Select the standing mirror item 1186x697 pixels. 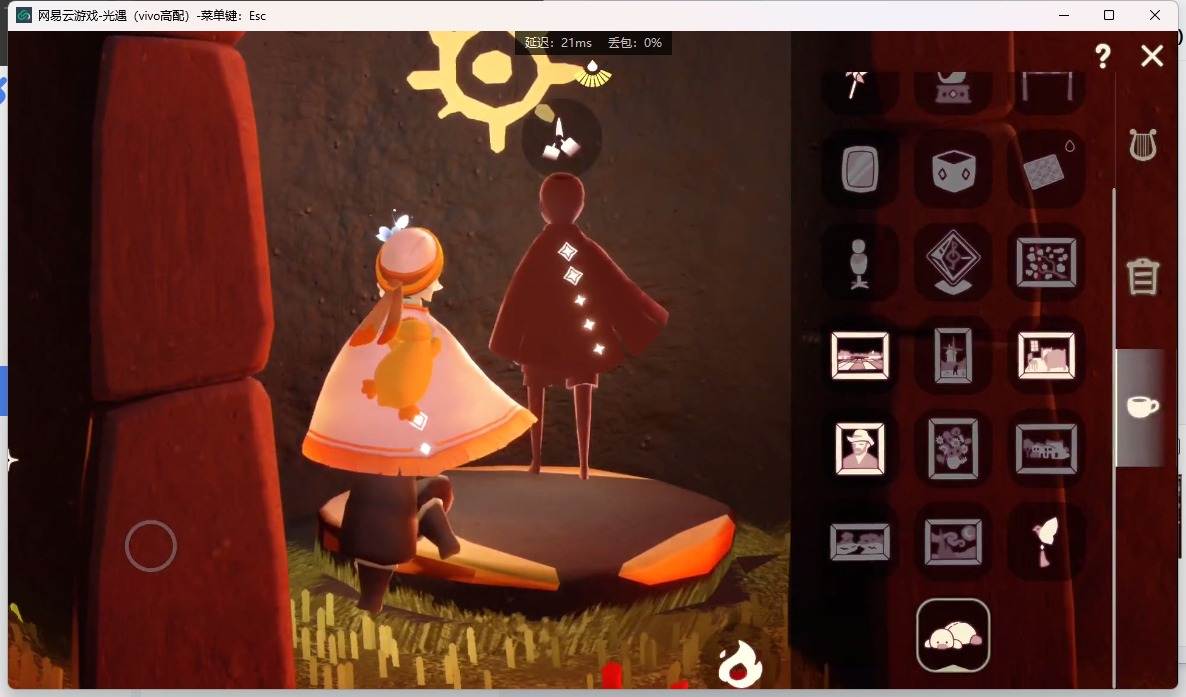tap(860, 169)
